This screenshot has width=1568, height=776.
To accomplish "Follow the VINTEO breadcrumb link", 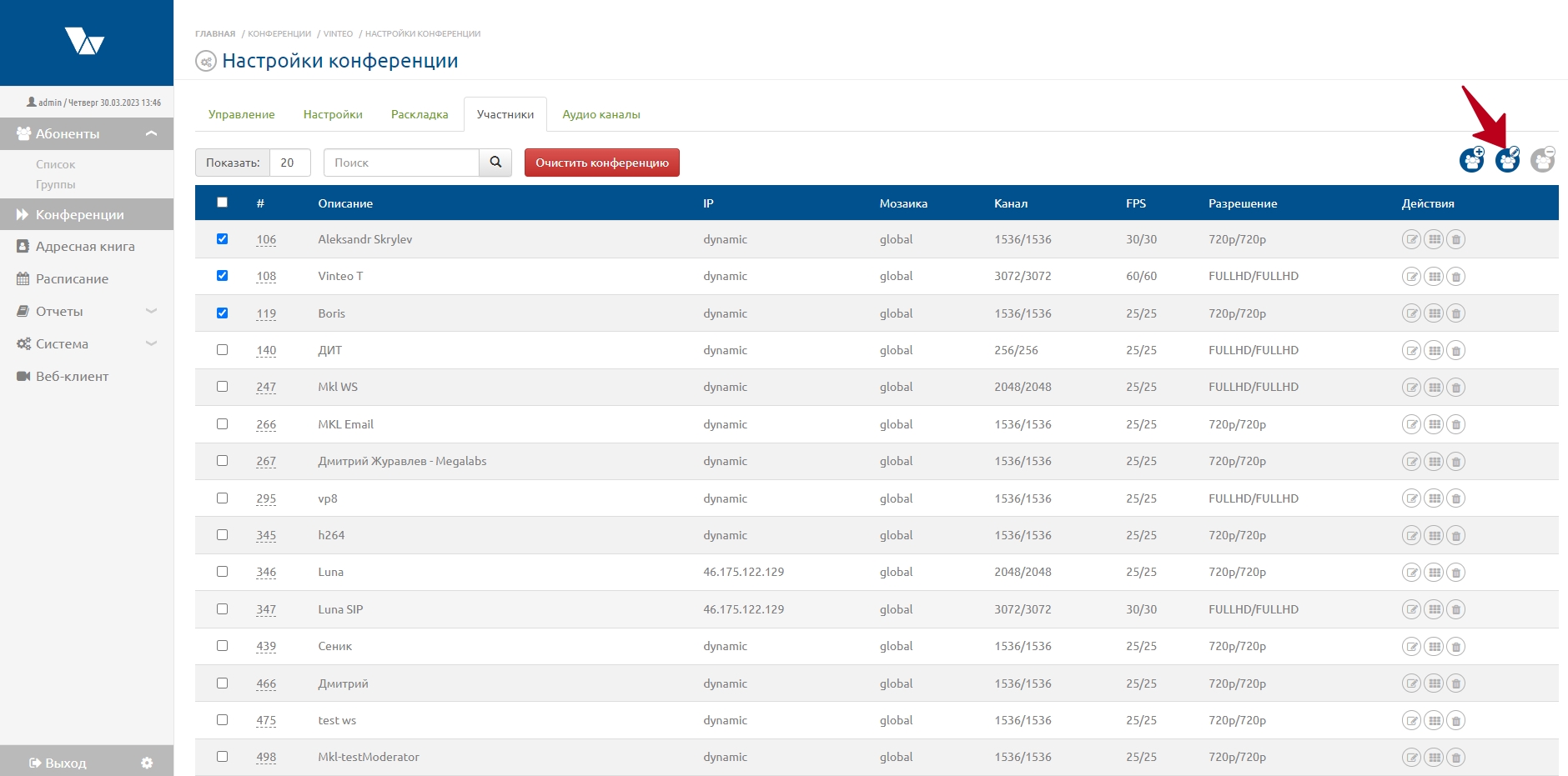I will tap(338, 34).
